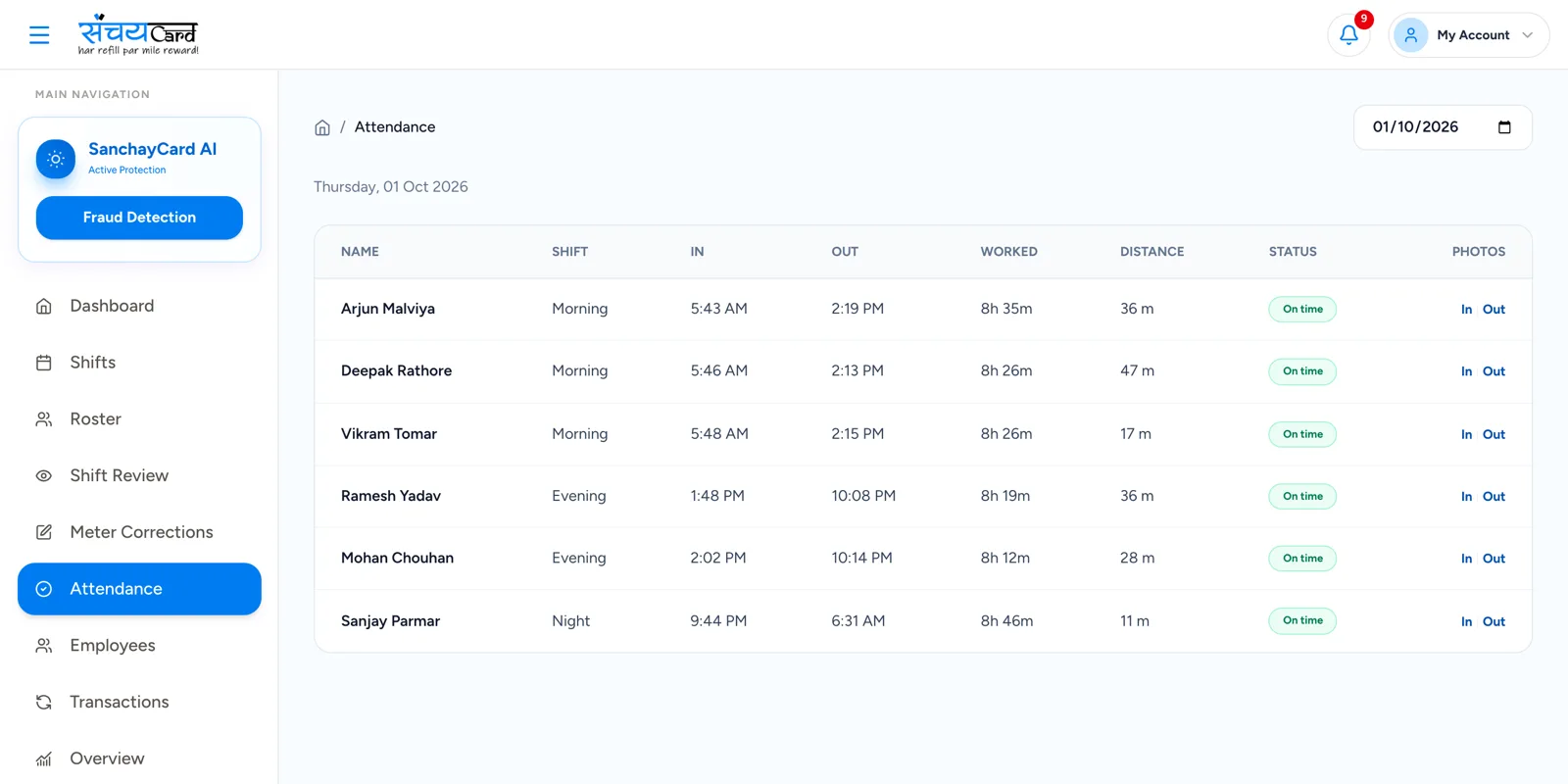Click Deepak Rathore's 47 m distance
Viewport: 1568px width, 784px height.
pyautogui.click(x=1137, y=371)
